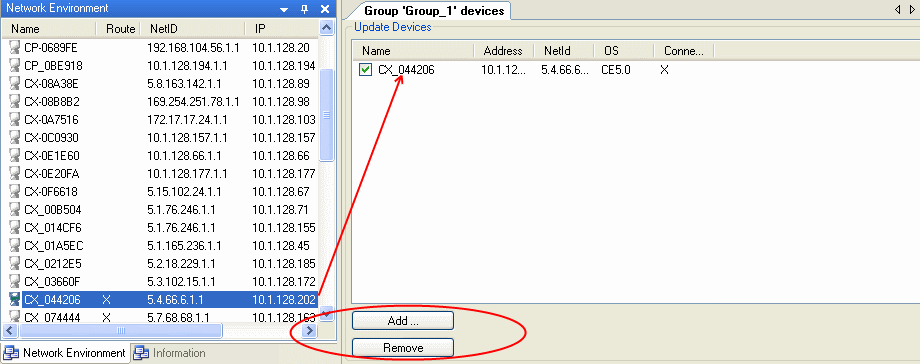Click the Add ... button
The width and height of the screenshot is (920, 364).
pyautogui.click(x=402, y=321)
